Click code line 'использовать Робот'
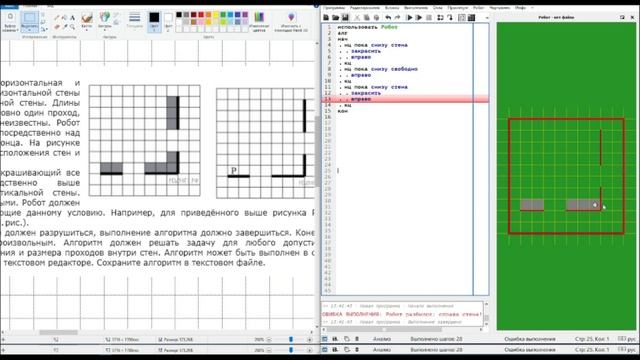640x360 pixels. pos(367,27)
